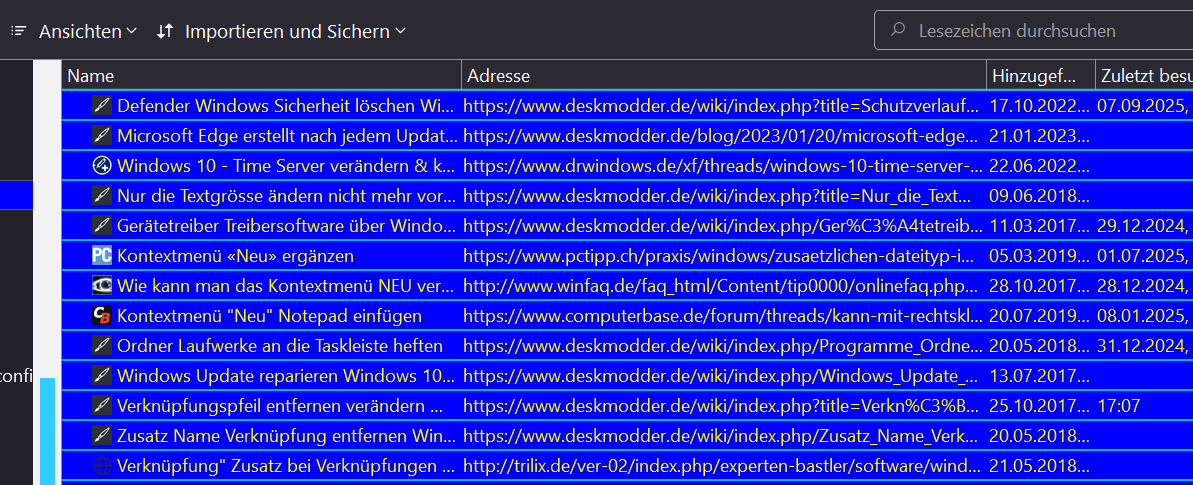
Task: Click the Windows_Update deskmodder address cell
Action: tap(722, 375)
